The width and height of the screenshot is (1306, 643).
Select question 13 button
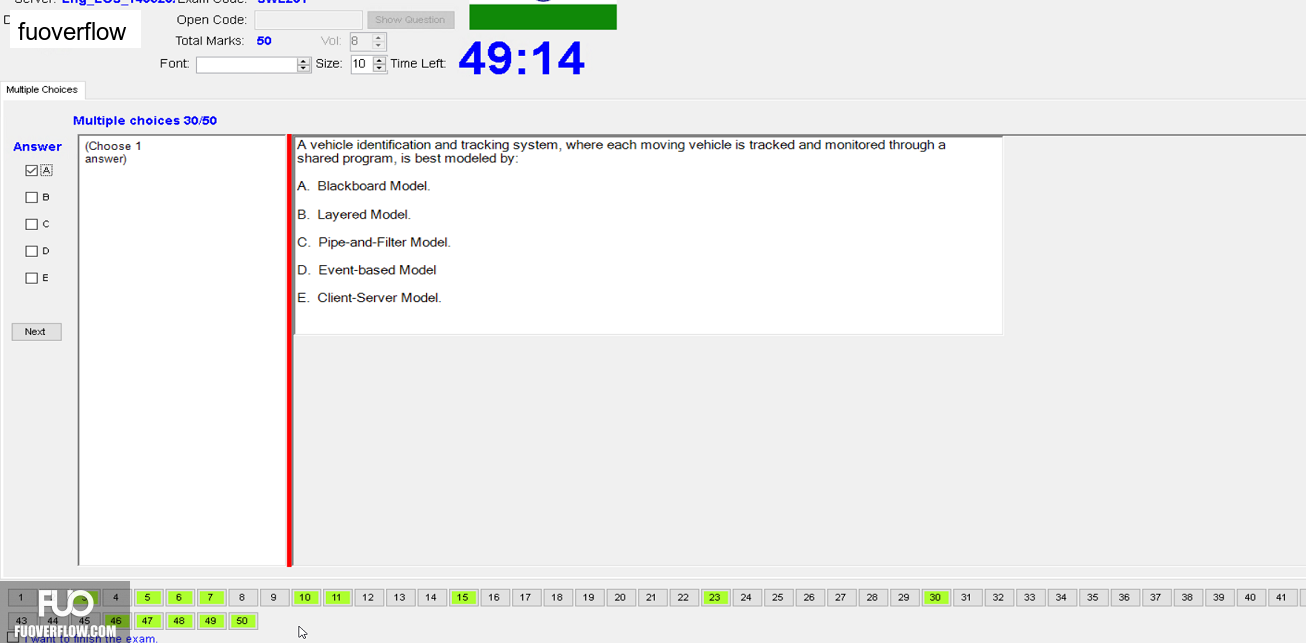point(399,598)
